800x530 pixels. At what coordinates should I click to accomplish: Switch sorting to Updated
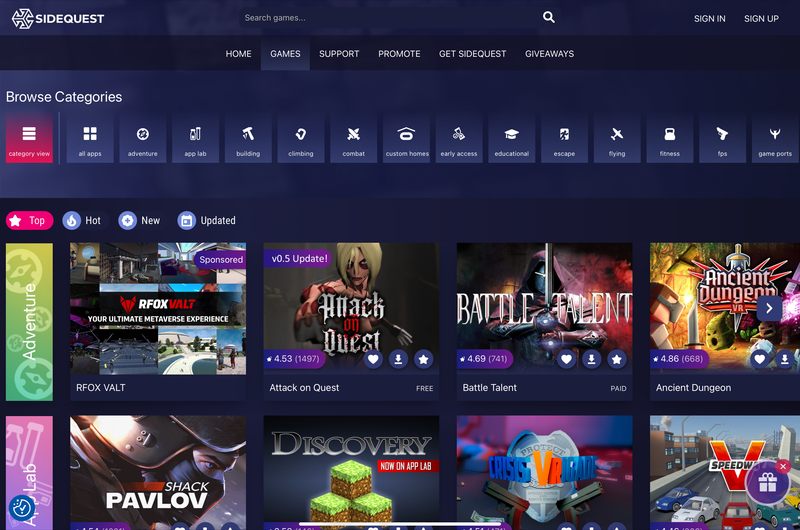pos(207,220)
